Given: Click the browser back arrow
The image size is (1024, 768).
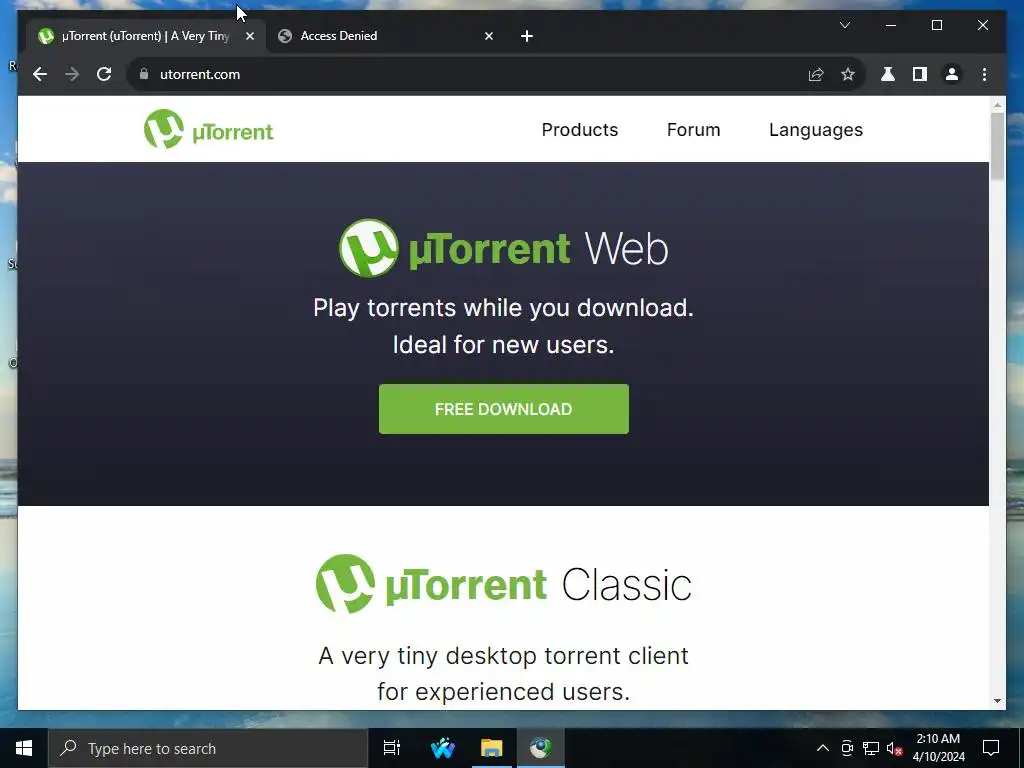Looking at the screenshot, I should click(x=40, y=74).
